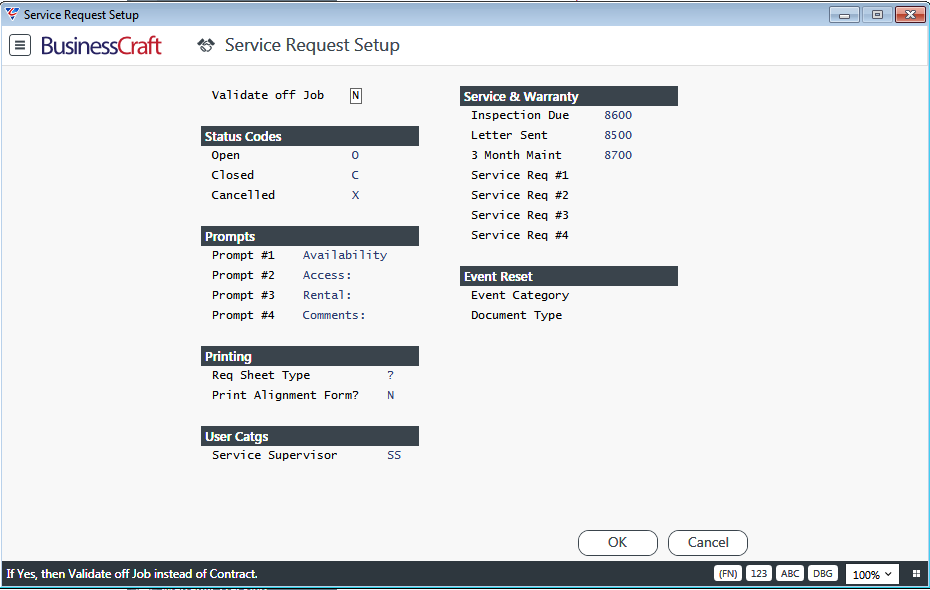Select the Validate off Job field
930x590 pixels.
[355, 95]
